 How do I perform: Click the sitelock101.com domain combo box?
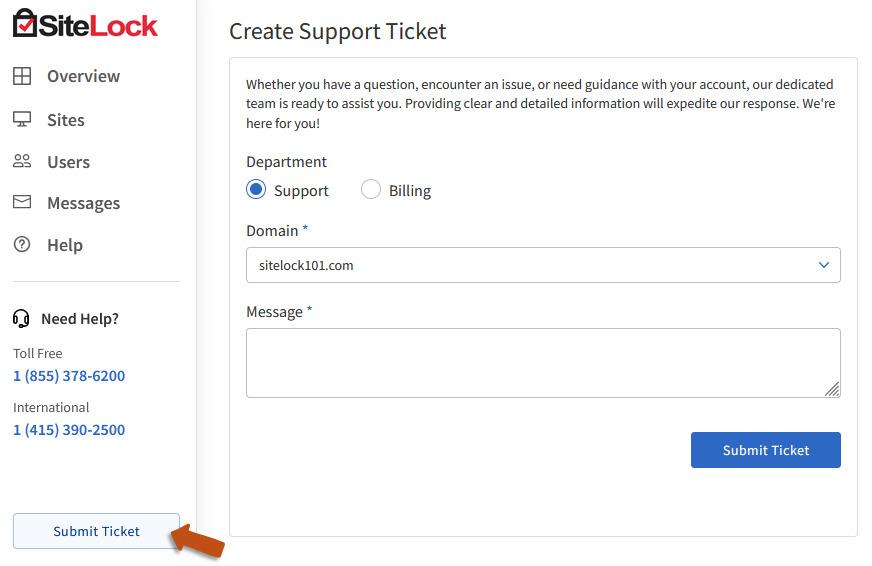tap(530, 265)
